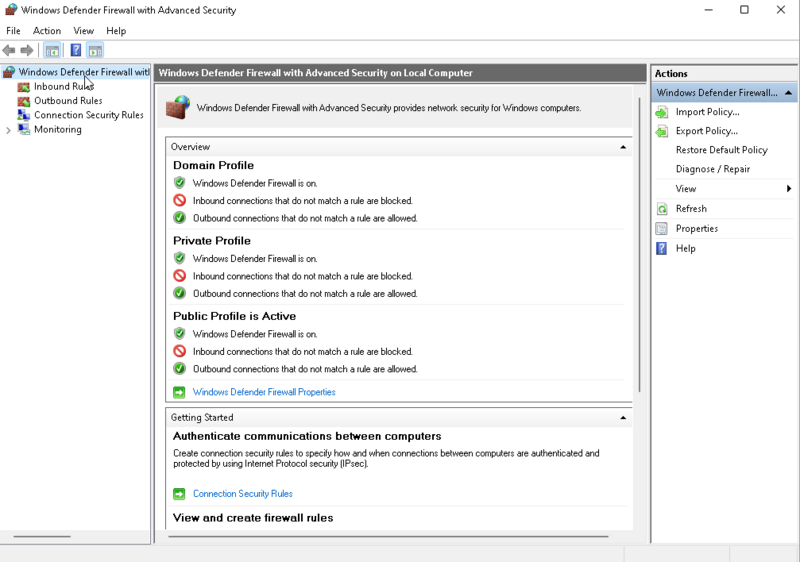This screenshot has height=562, width=800.
Task: Click the Domain Profile firewall-on shield icon
Action: [x=179, y=183]
